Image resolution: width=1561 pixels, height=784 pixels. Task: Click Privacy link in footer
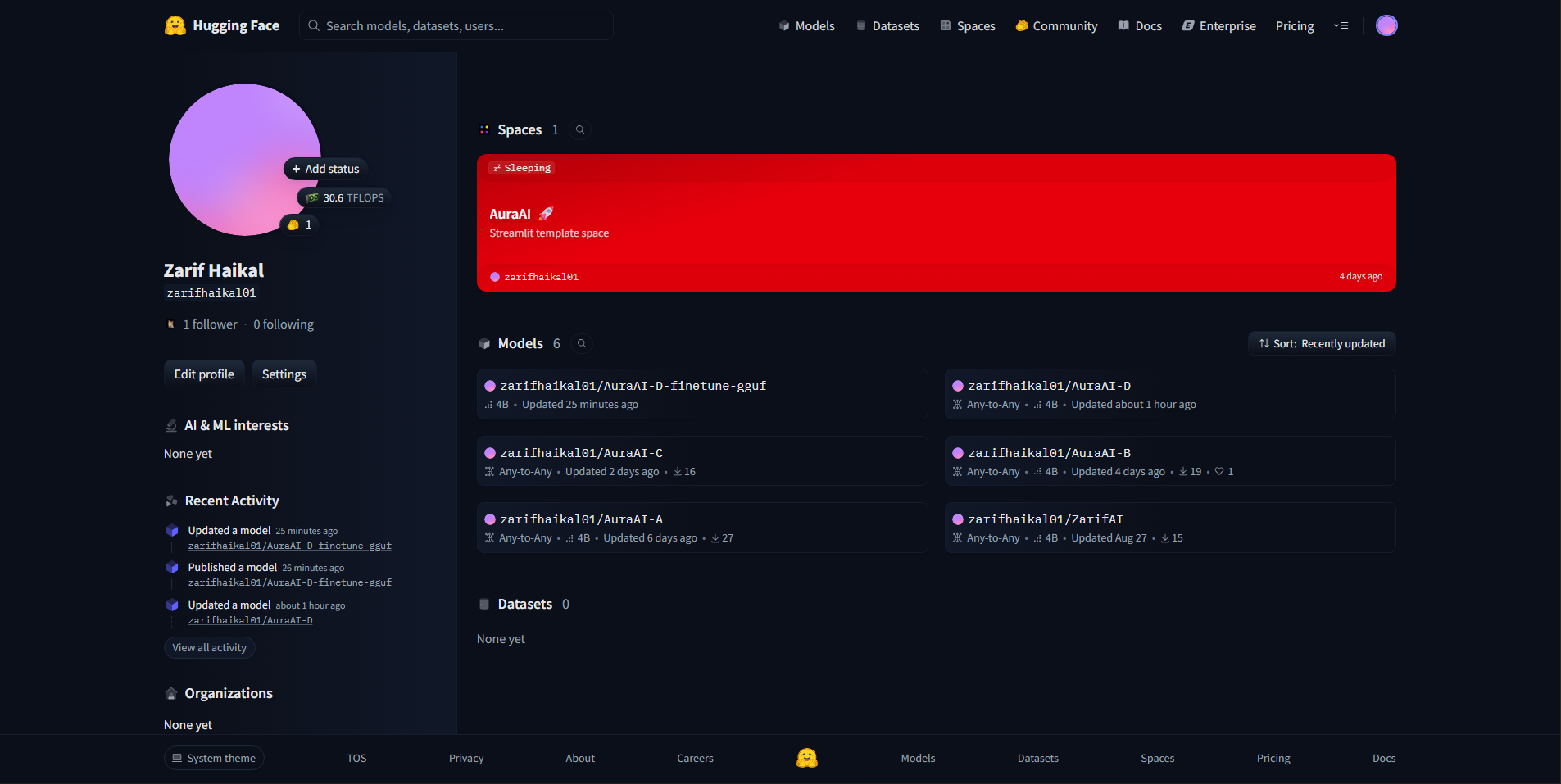click(x=466, y=758)
